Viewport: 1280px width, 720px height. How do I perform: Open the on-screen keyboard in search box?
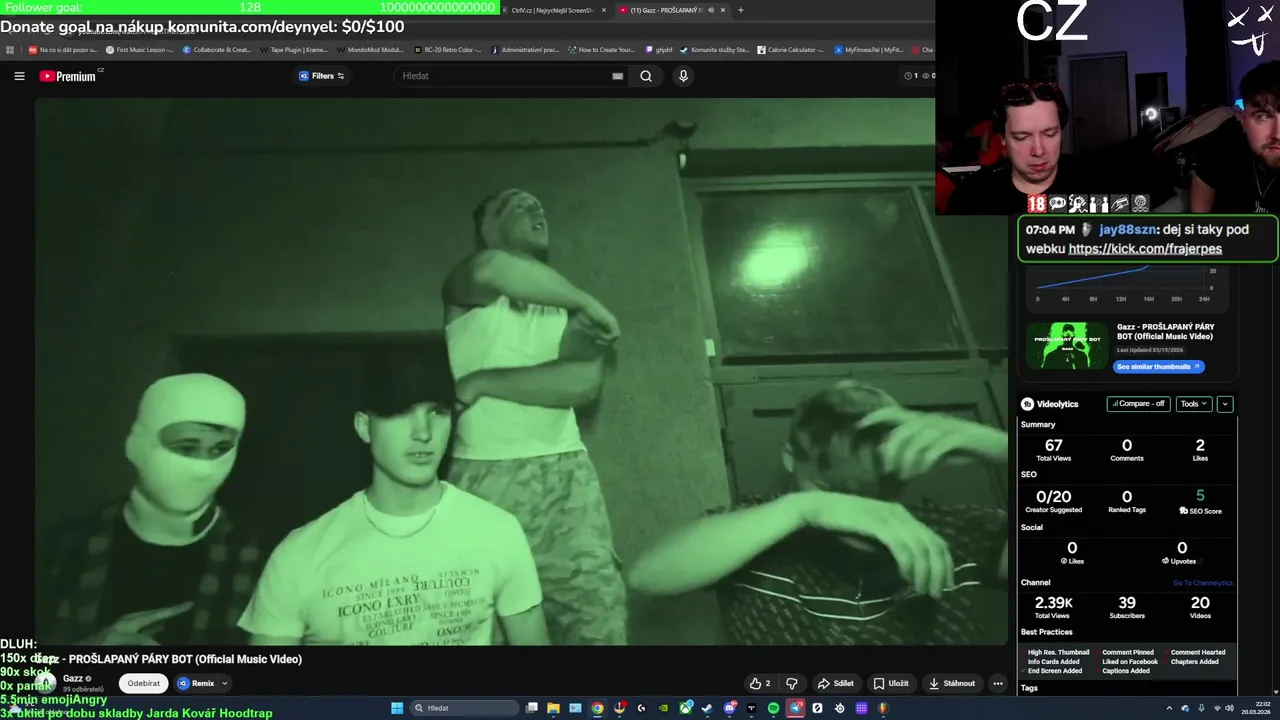tap(618, 76)
